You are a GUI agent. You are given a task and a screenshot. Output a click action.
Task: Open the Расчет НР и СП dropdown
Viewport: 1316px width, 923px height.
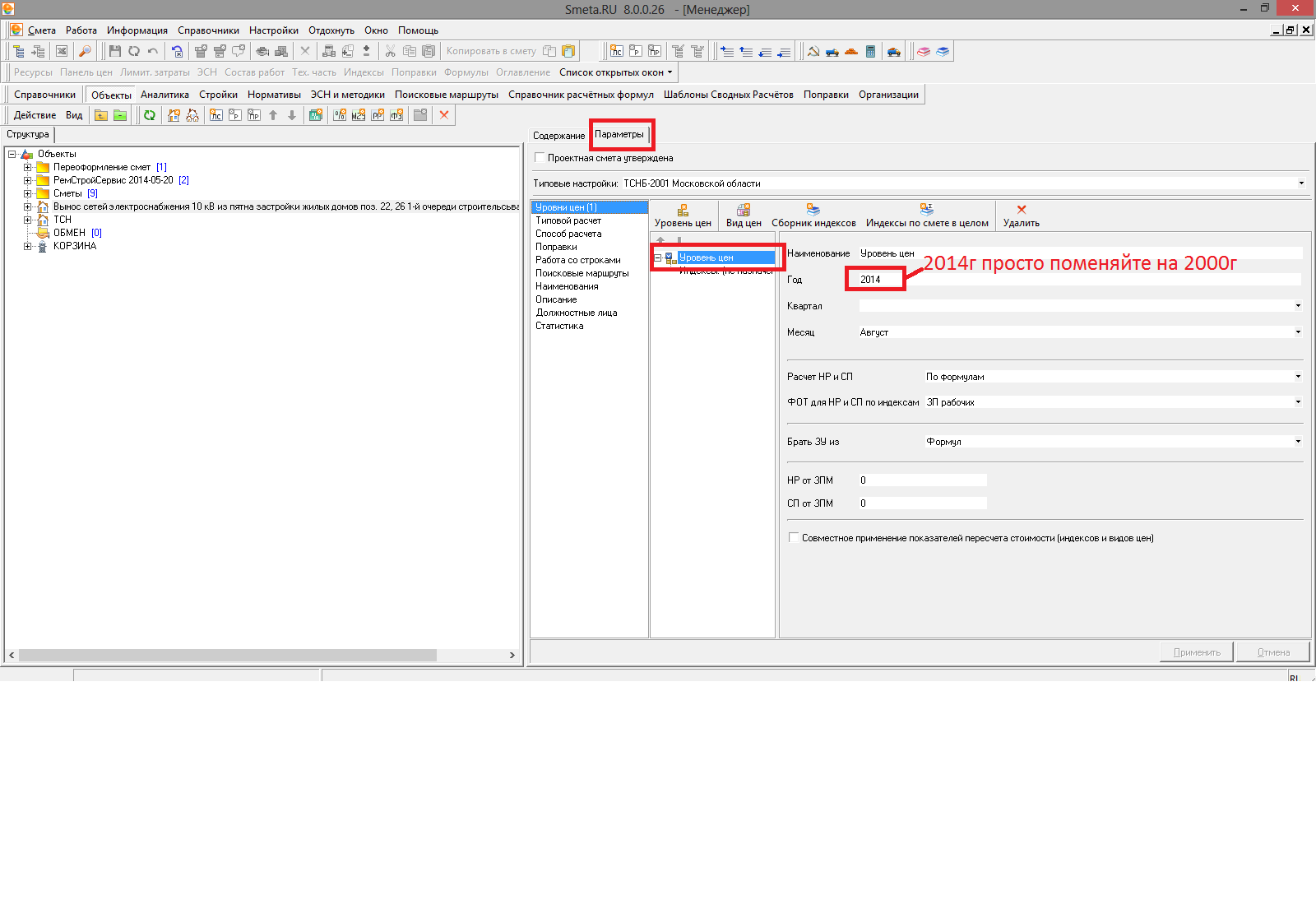[1298, 377]
